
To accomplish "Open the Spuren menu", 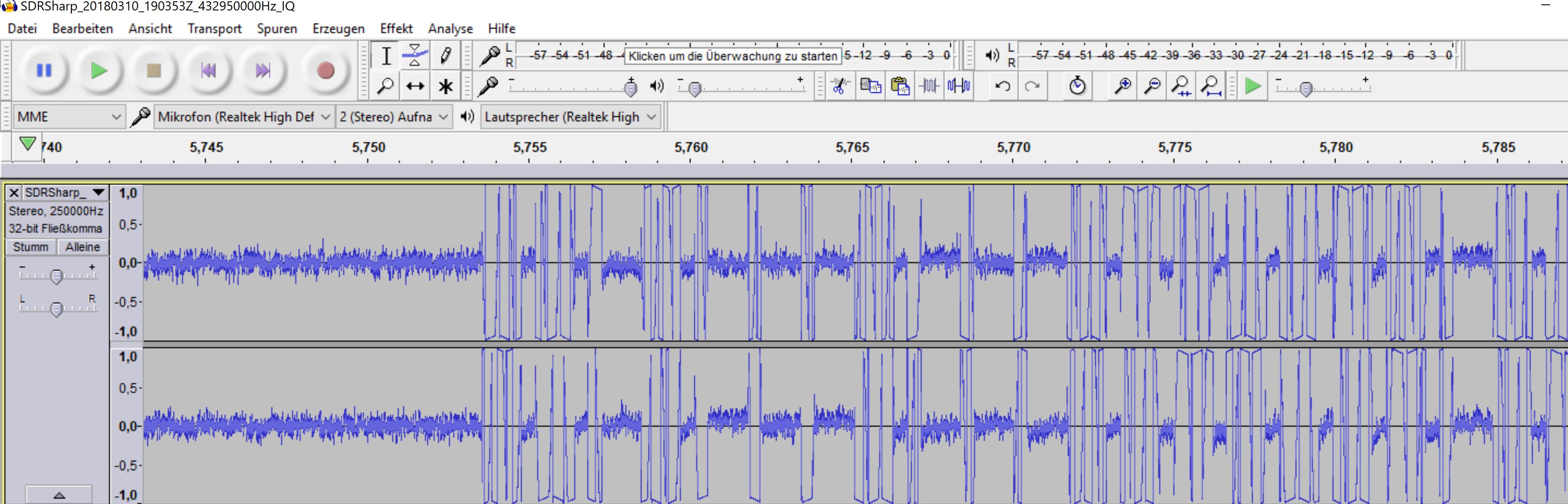I will pos(277,29).
